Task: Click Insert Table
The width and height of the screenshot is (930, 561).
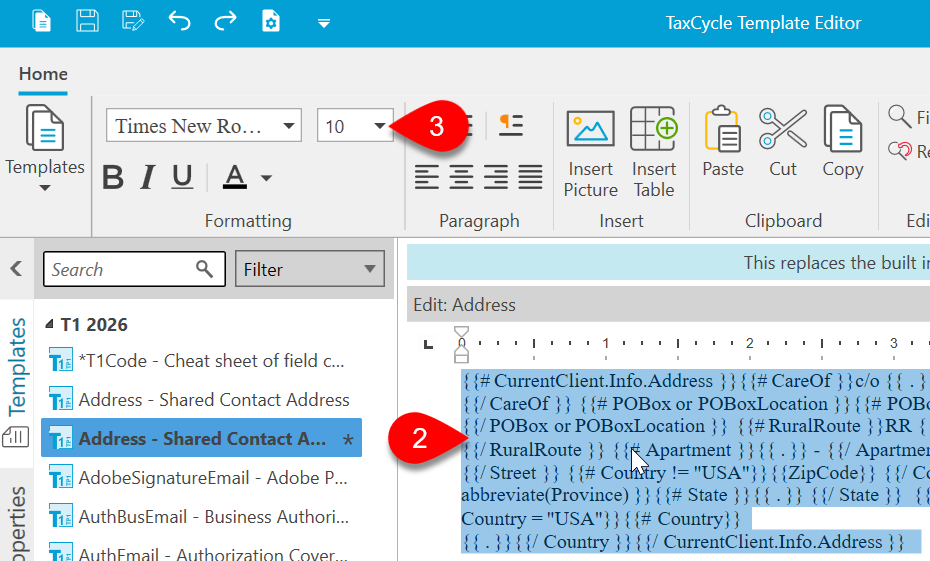Action: [654, 153]
